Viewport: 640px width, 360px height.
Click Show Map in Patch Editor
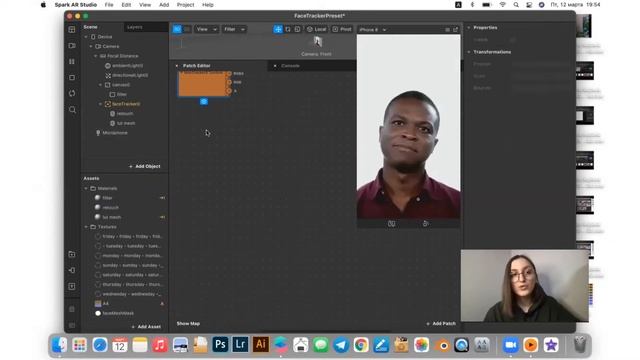point(188,324)
